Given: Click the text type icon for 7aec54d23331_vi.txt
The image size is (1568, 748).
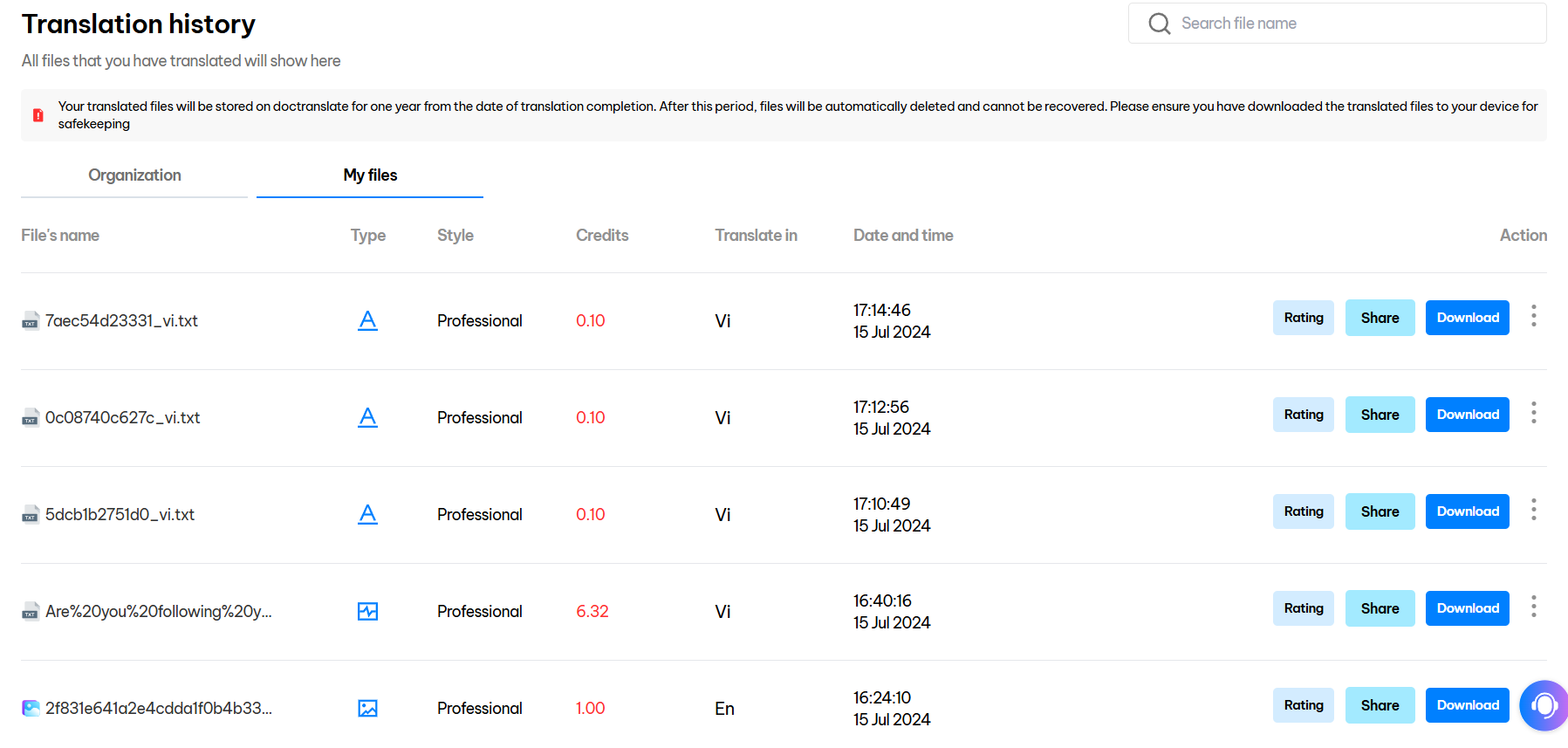Looking at the screenshot, I should click(x=367, y=321).
